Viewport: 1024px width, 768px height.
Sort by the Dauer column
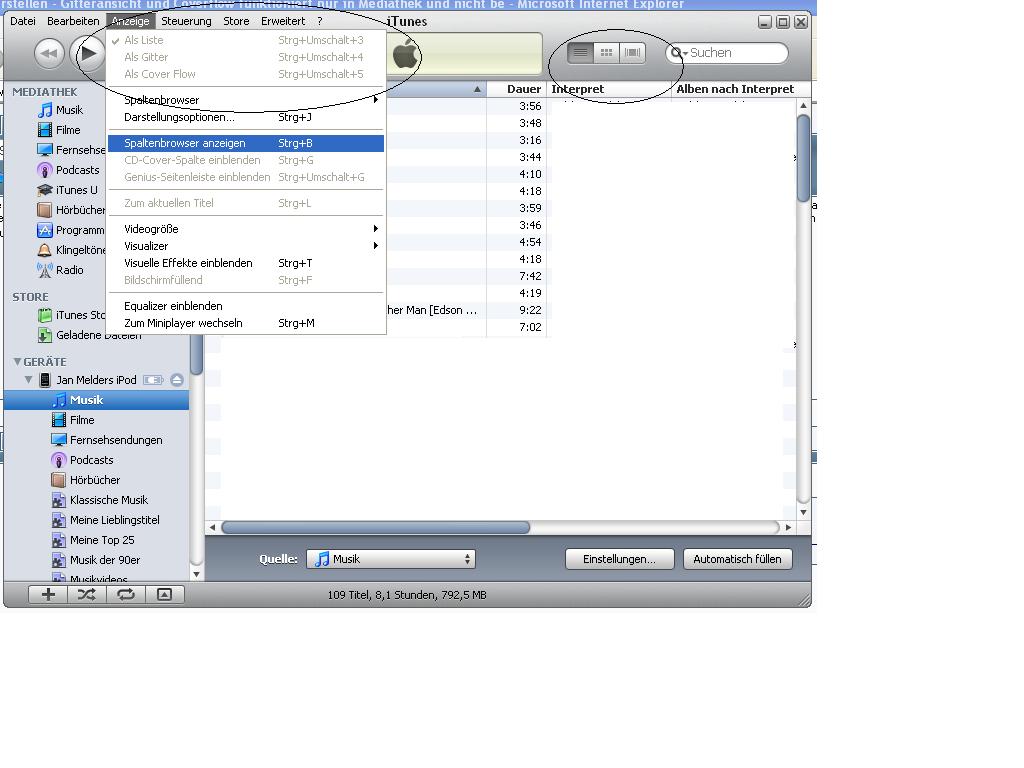tap(516, 89)
